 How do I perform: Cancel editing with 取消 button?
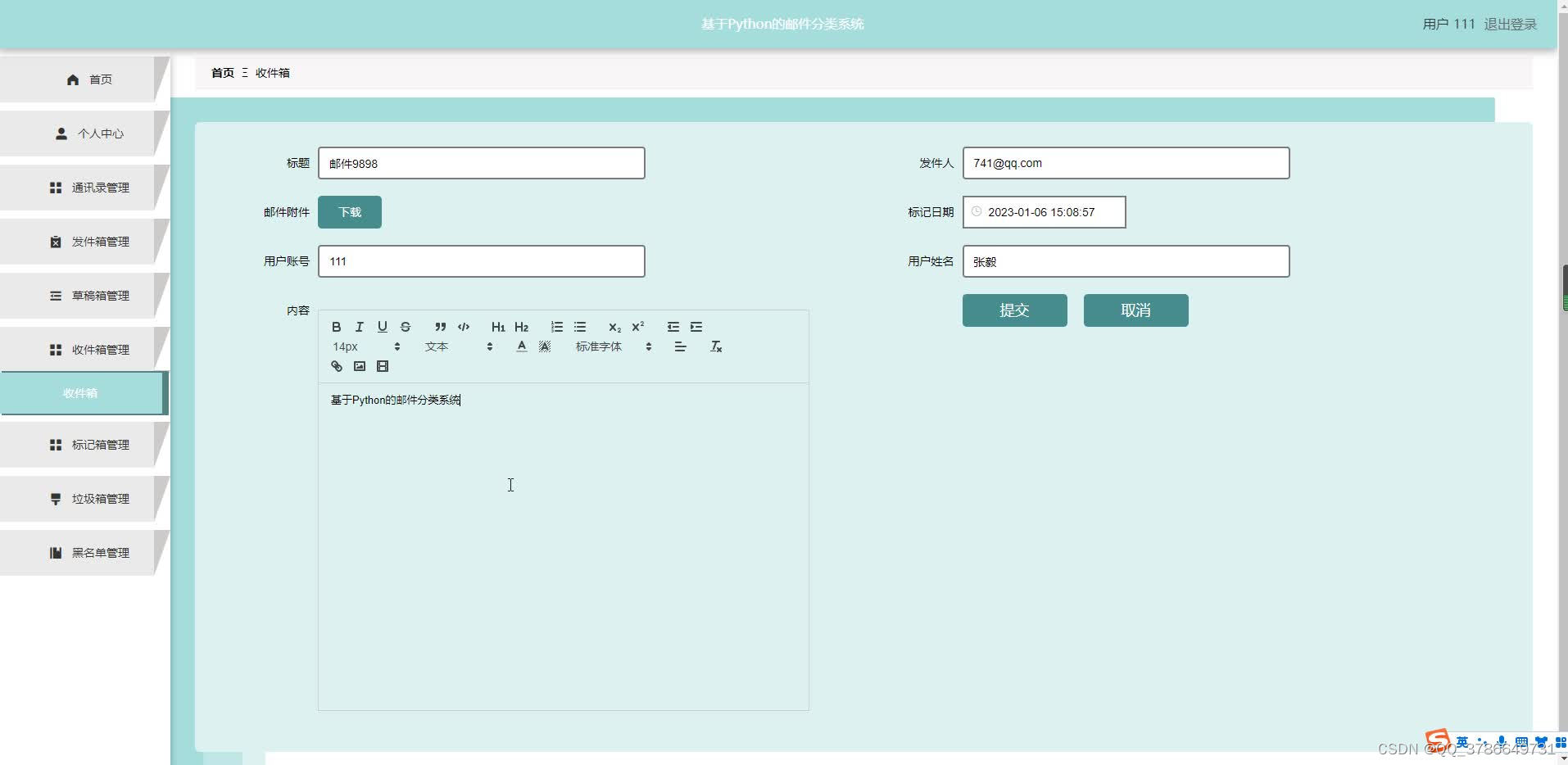[1135, 310]
